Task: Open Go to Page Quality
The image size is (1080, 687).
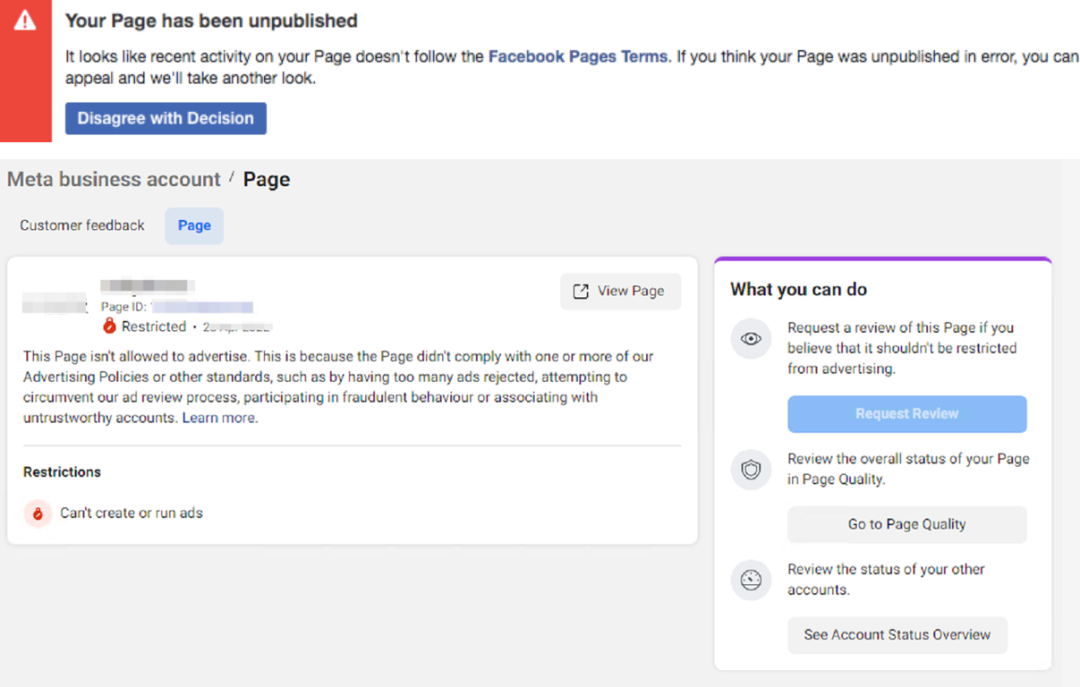Action: click(x=906, y=524)
